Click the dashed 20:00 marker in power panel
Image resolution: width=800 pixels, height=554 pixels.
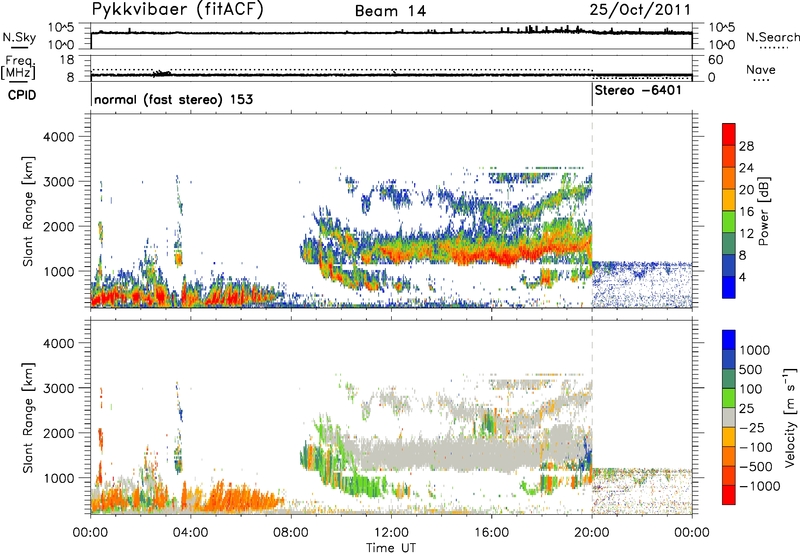[592, 209]
